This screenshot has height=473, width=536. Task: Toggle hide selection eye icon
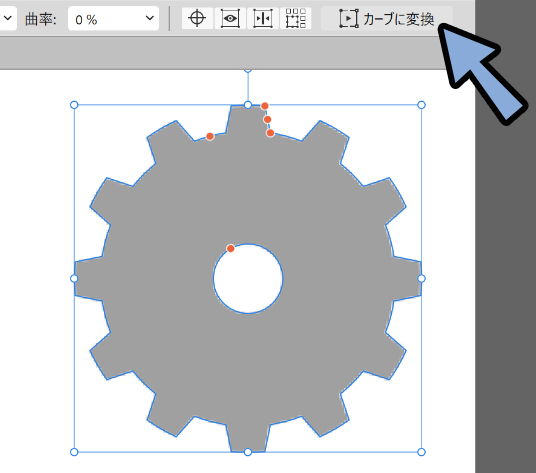pyautogui.click(x=230, y=18)
